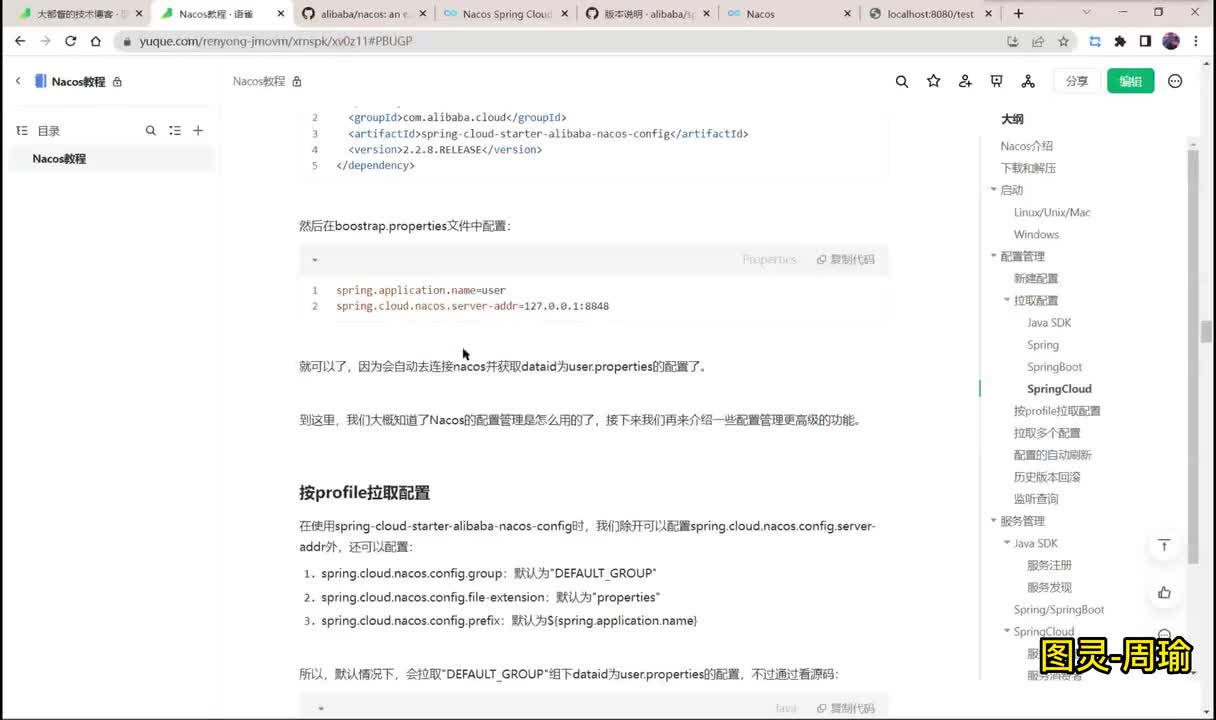Jump to 监听查询 in outline
Image resolution: width=1216 pixels, height=720 pixels.
(1036, 499)
